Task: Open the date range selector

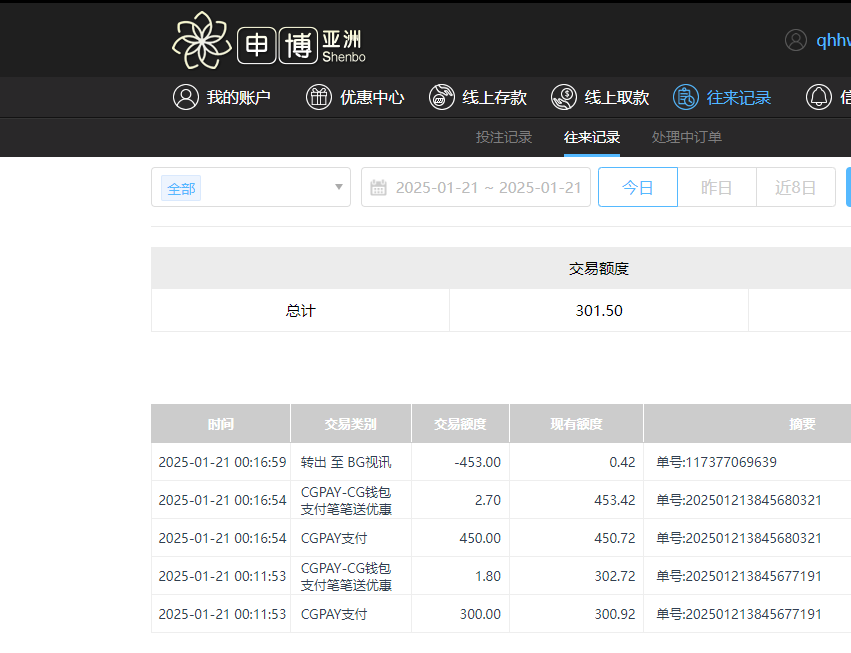Action: pos(476,187)
